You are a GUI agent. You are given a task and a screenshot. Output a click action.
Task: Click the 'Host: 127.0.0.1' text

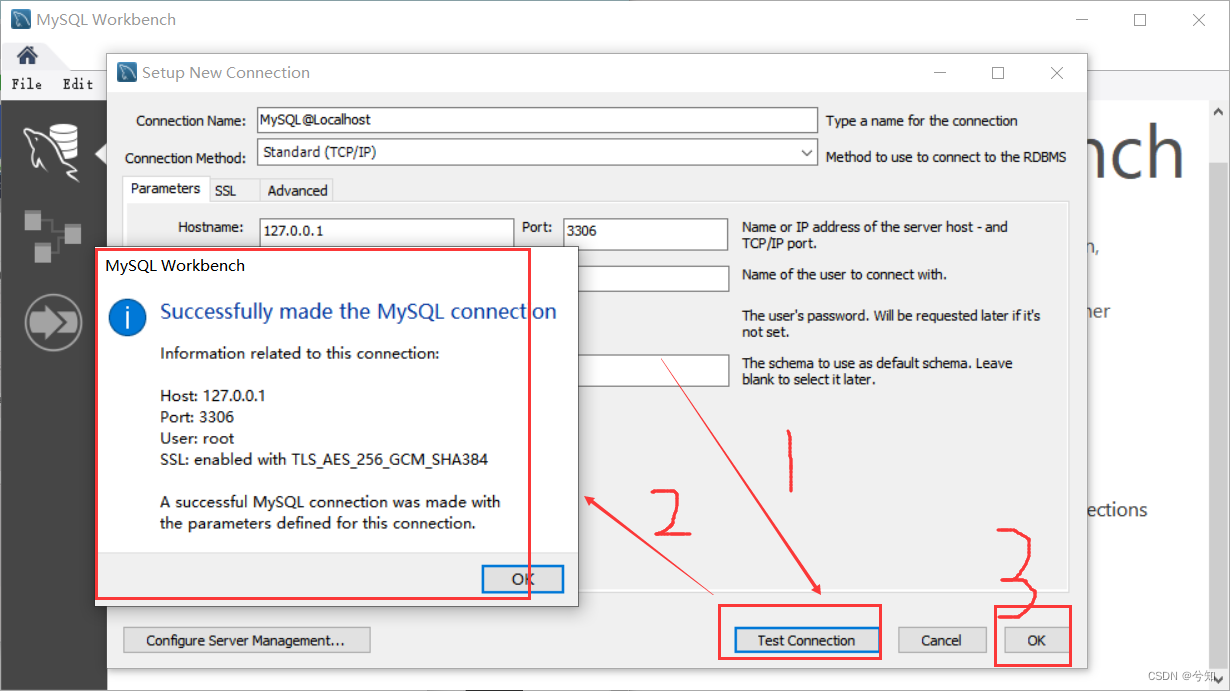coord(212,396)
